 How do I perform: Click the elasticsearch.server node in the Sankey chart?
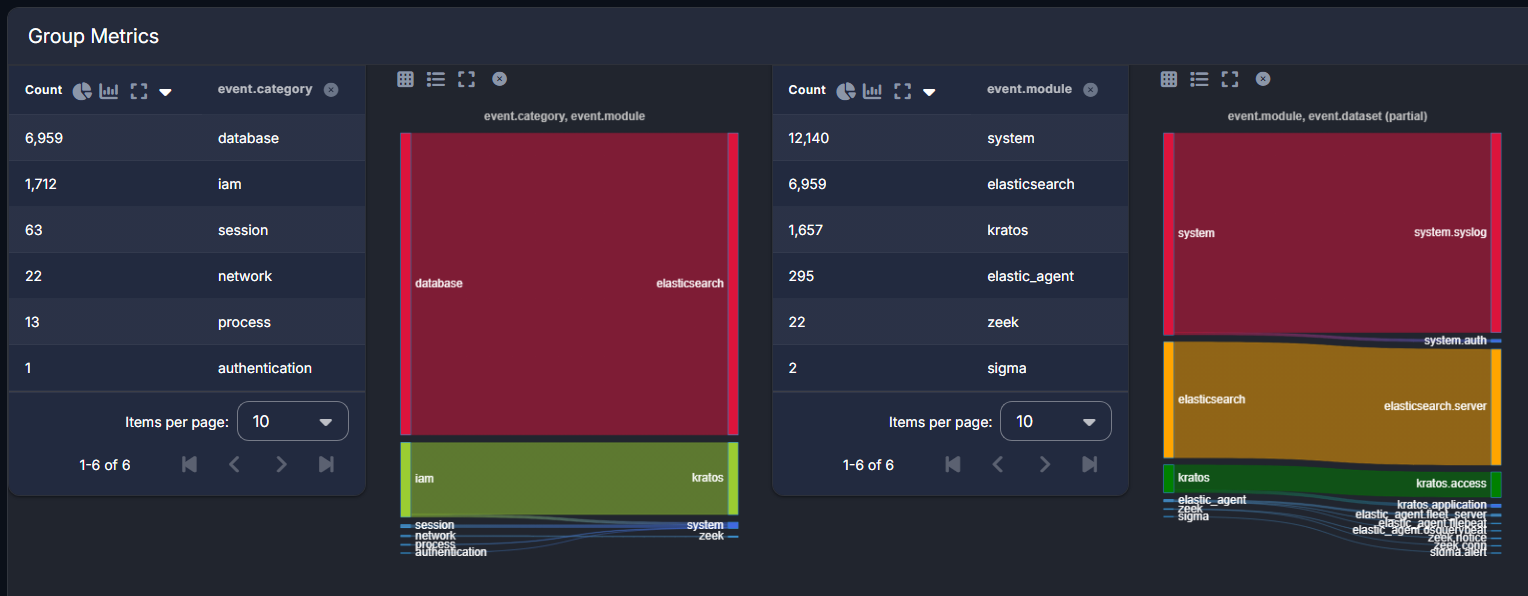click(x=1496, y=407)
